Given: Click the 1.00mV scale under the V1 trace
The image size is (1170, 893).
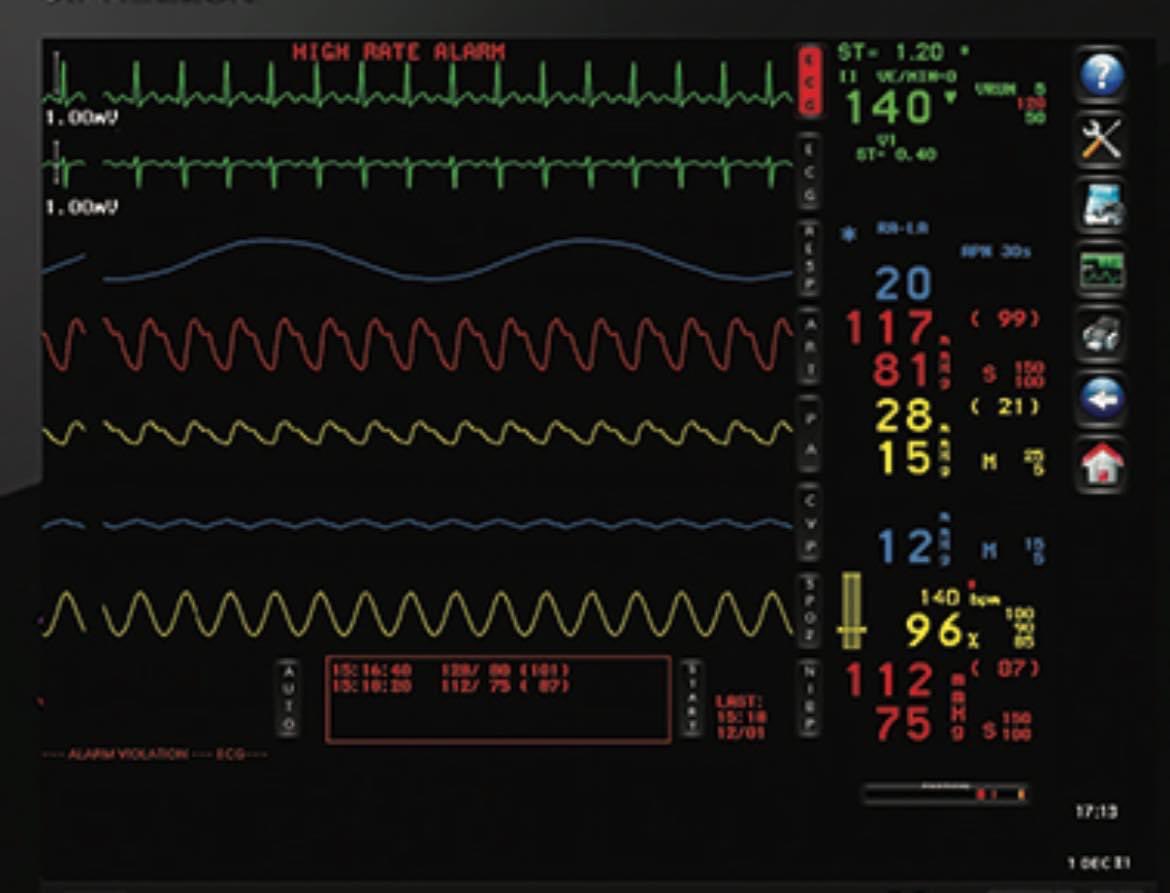Looking at the screenshot, I should click(81, 207).
